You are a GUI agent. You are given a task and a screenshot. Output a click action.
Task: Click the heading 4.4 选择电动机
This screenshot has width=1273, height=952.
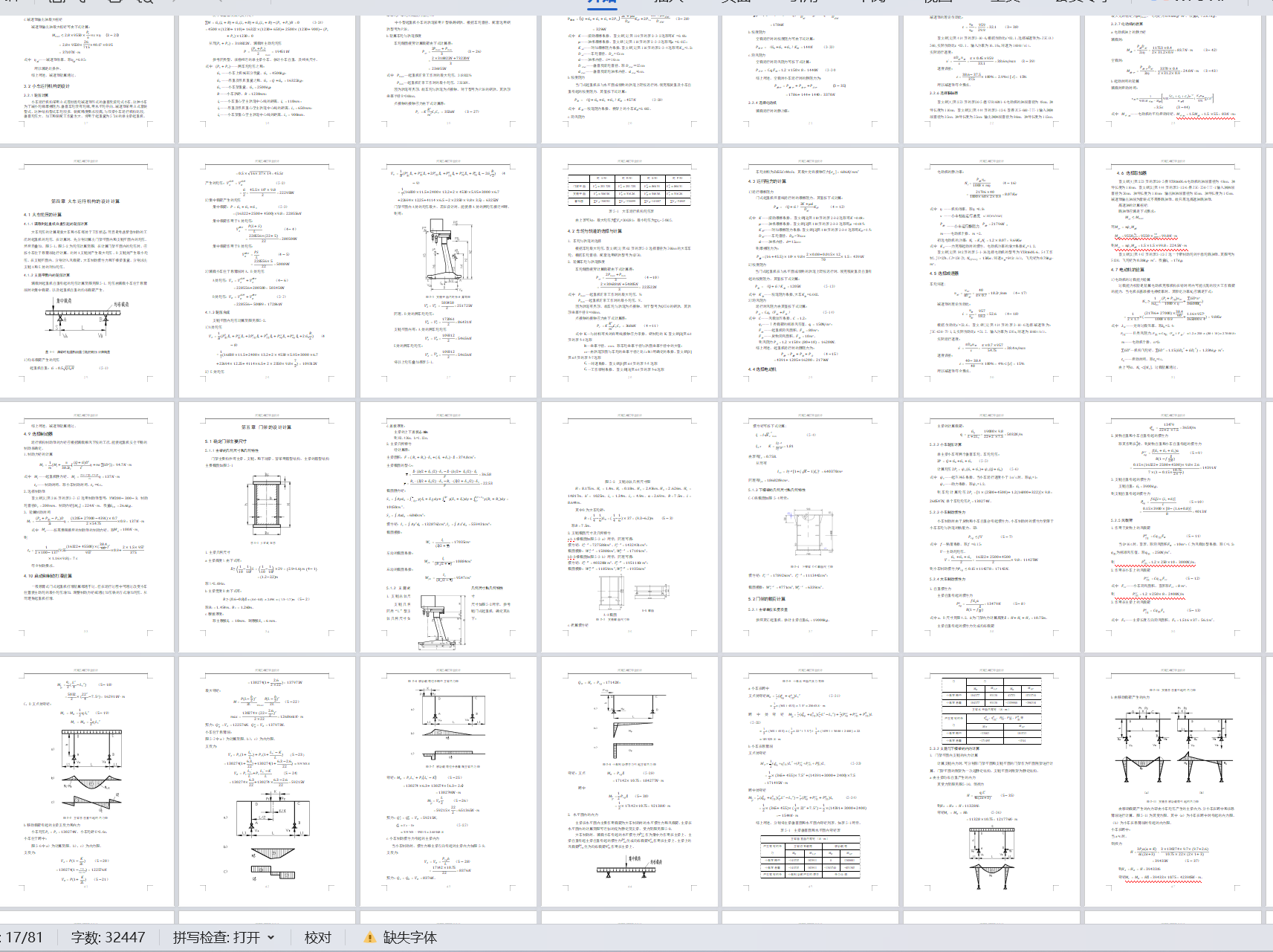[x=762, y=369]
